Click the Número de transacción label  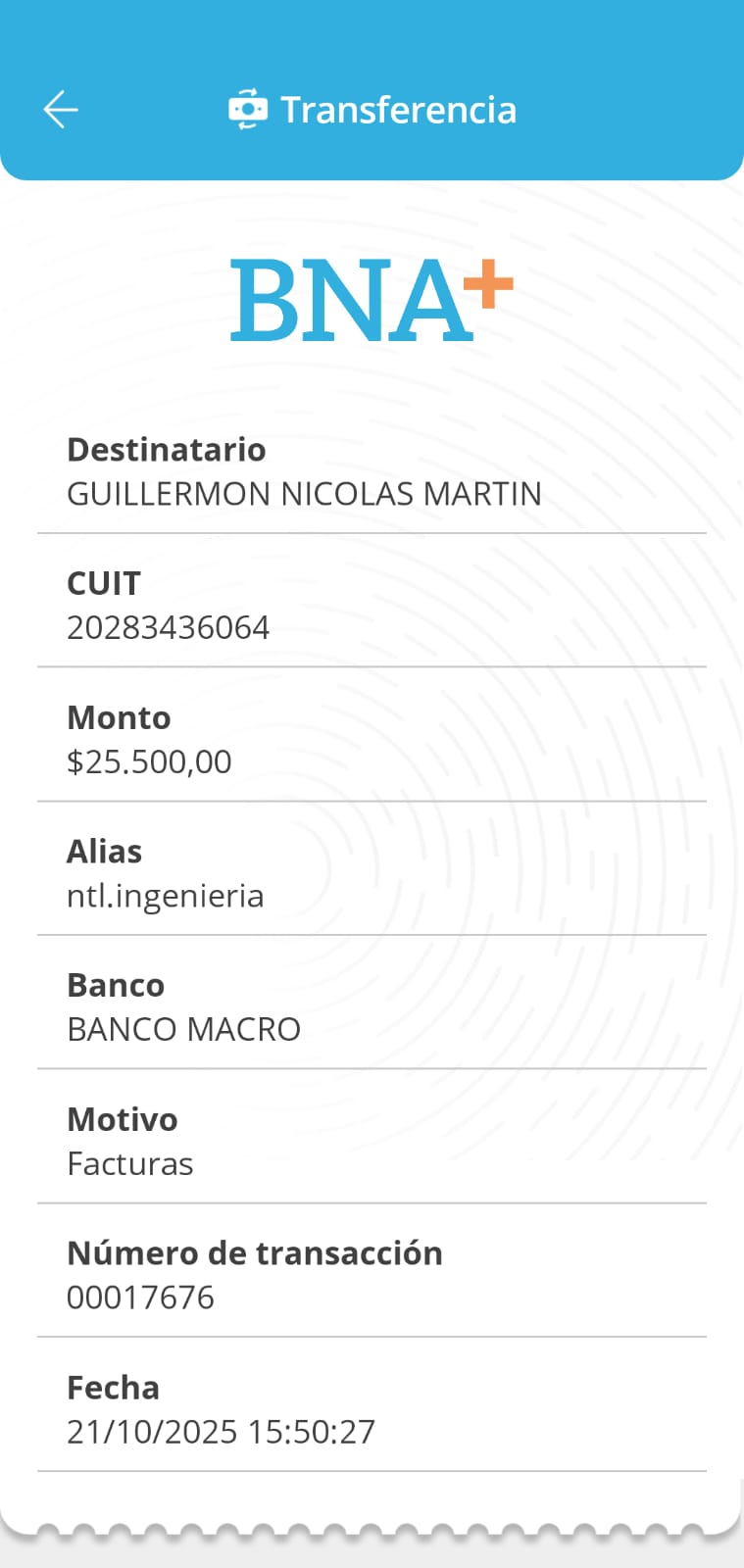[254, 1253]
